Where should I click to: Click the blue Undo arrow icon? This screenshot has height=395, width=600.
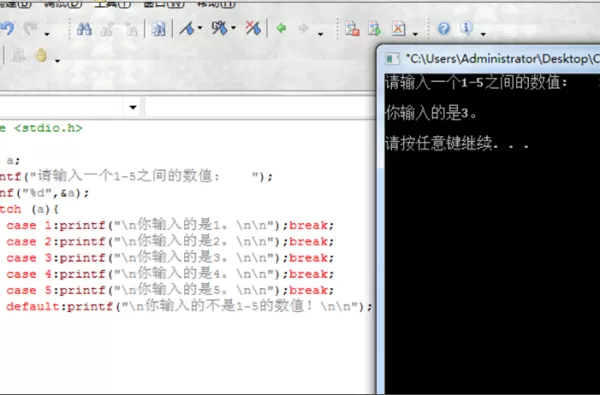tap(7, 28)
